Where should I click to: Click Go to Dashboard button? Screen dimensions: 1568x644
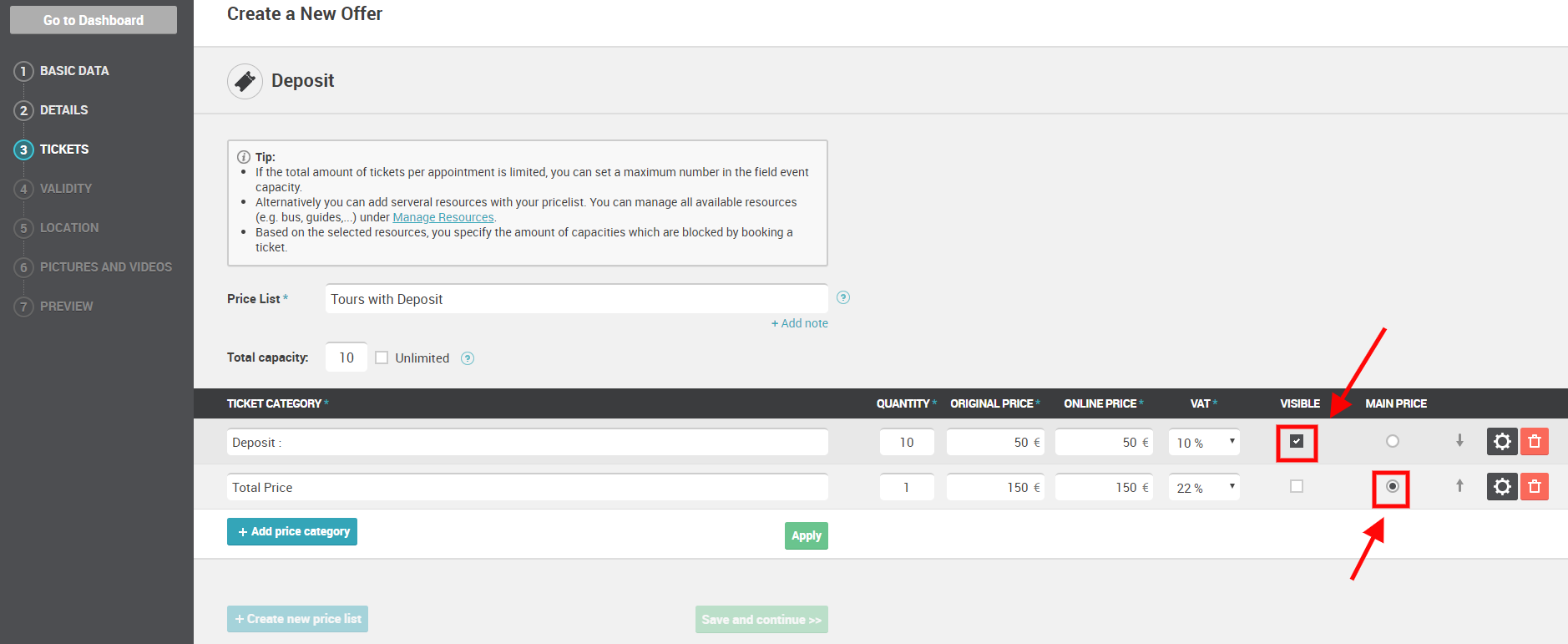(x=94, y=20)
